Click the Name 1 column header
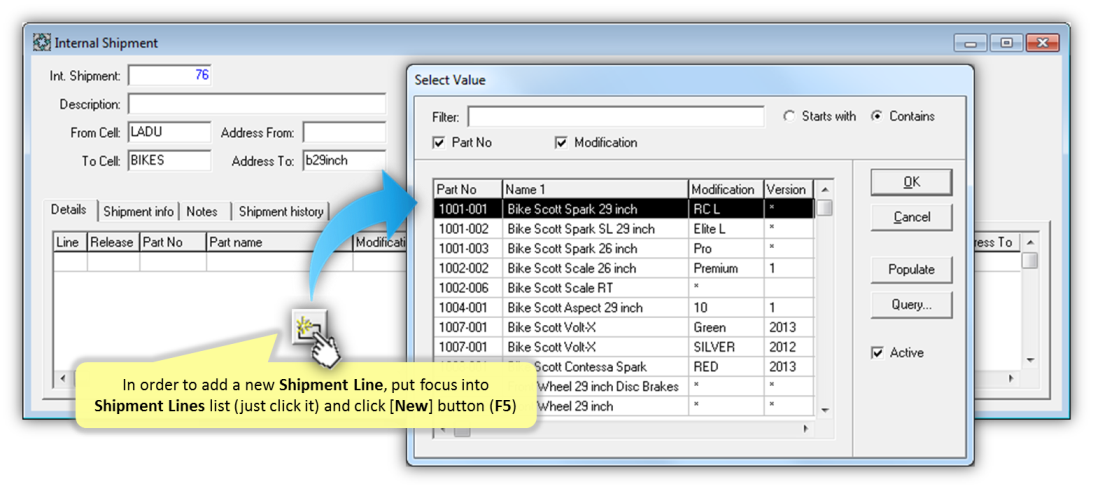Viewport: 1093px width, 489px height. [x=596, y=189]
